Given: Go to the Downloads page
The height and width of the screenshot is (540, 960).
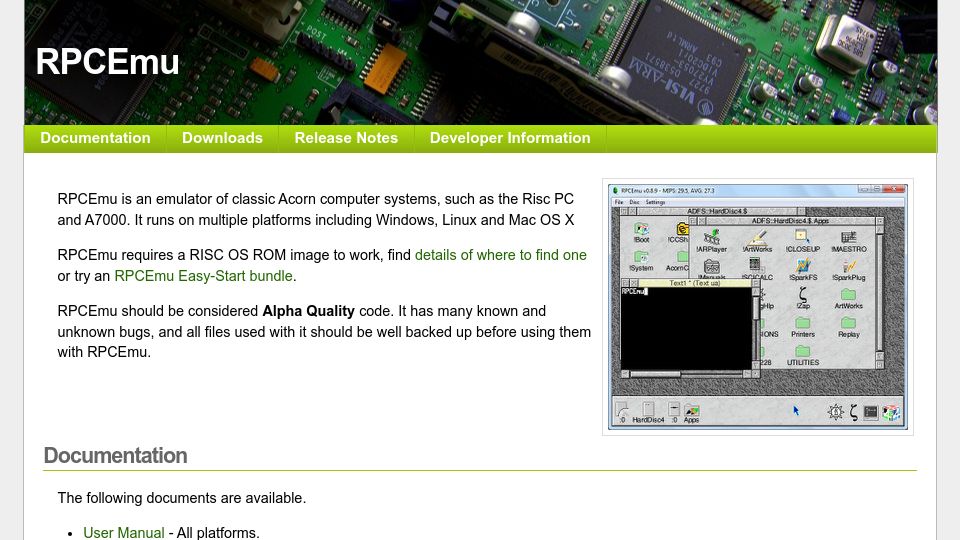Looking at the screenshot, I should point(222,138).
